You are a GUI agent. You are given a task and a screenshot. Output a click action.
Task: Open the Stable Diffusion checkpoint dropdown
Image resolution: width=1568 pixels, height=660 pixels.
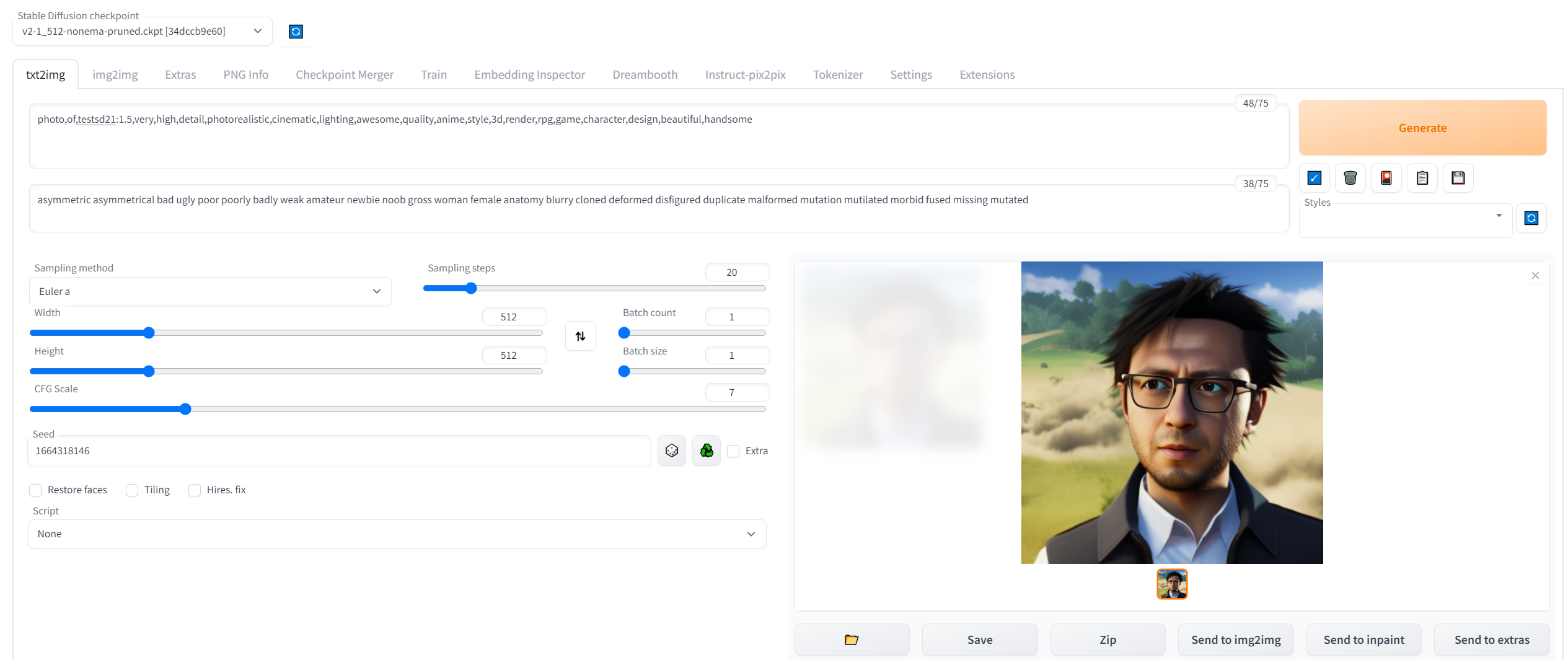point(143,32)
